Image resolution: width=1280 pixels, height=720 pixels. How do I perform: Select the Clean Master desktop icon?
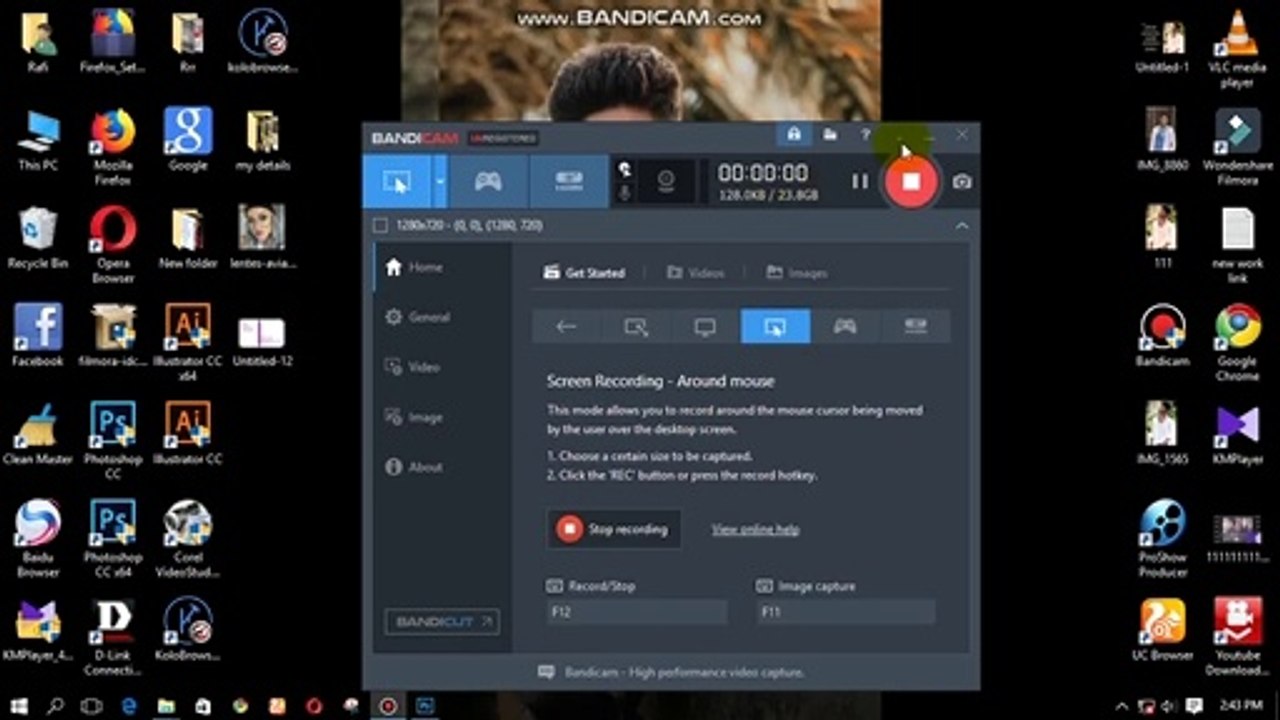click(38, 434)
